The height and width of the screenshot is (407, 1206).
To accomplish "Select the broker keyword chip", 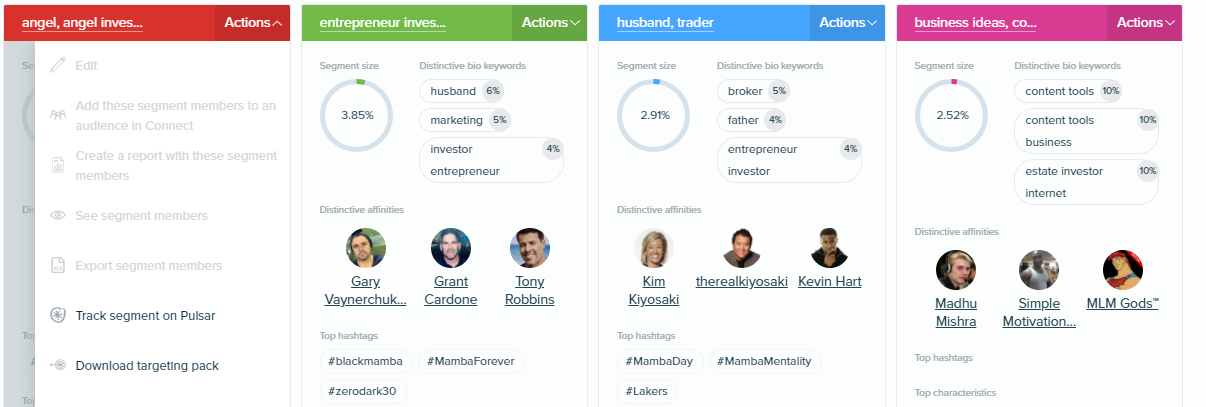I will (754, 91).
